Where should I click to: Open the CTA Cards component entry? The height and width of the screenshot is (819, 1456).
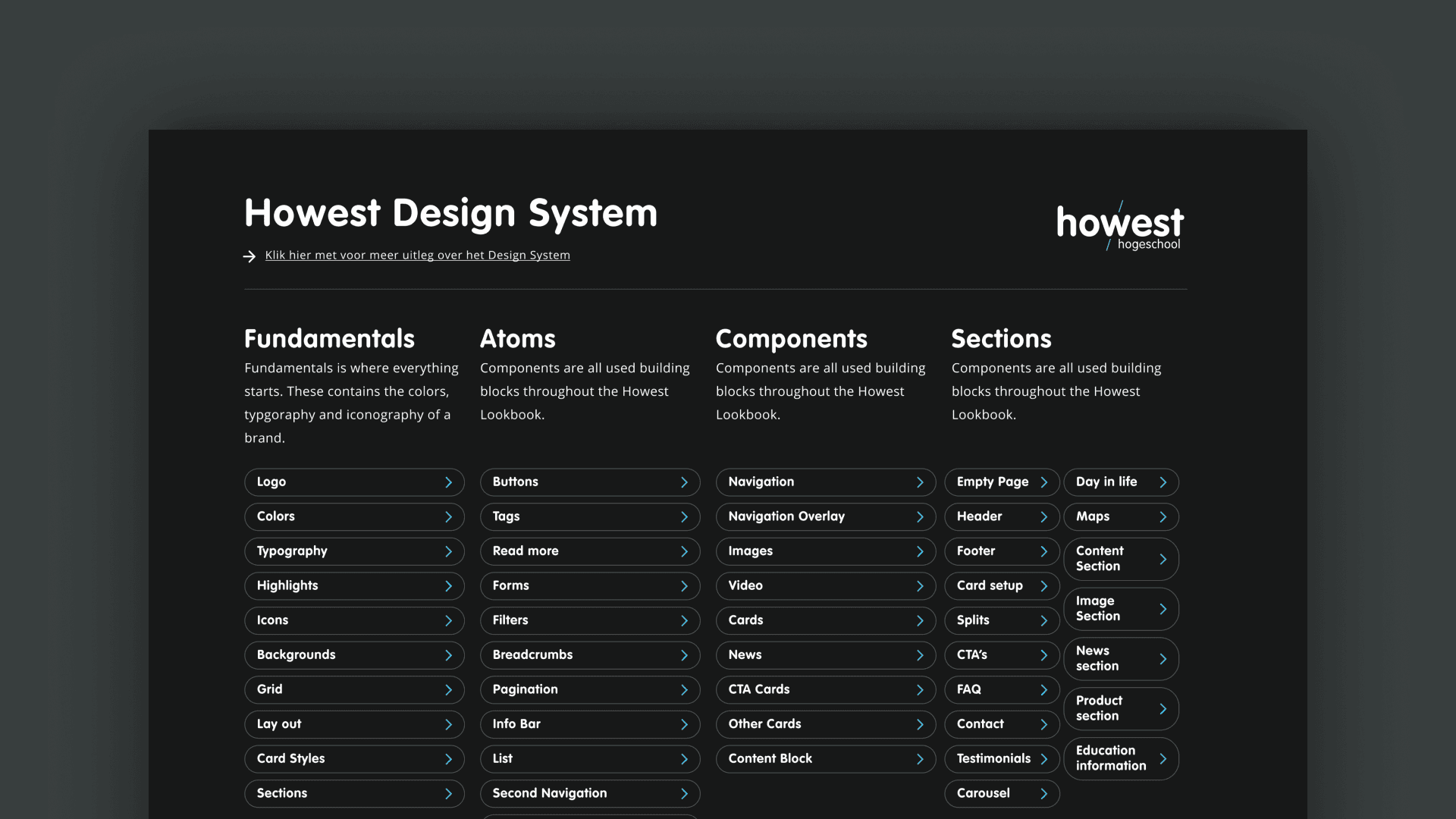[825, 689]
